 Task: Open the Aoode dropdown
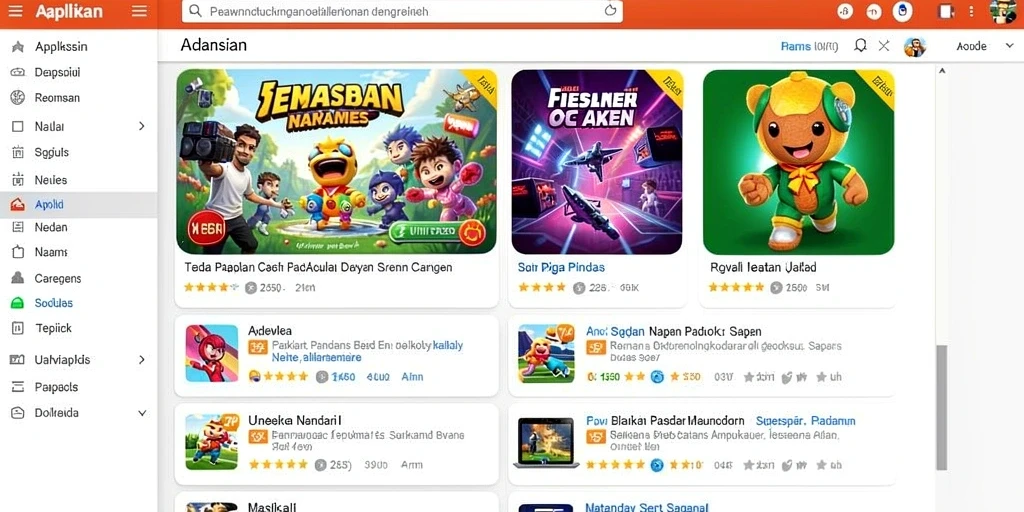click(x=984, y=46)
